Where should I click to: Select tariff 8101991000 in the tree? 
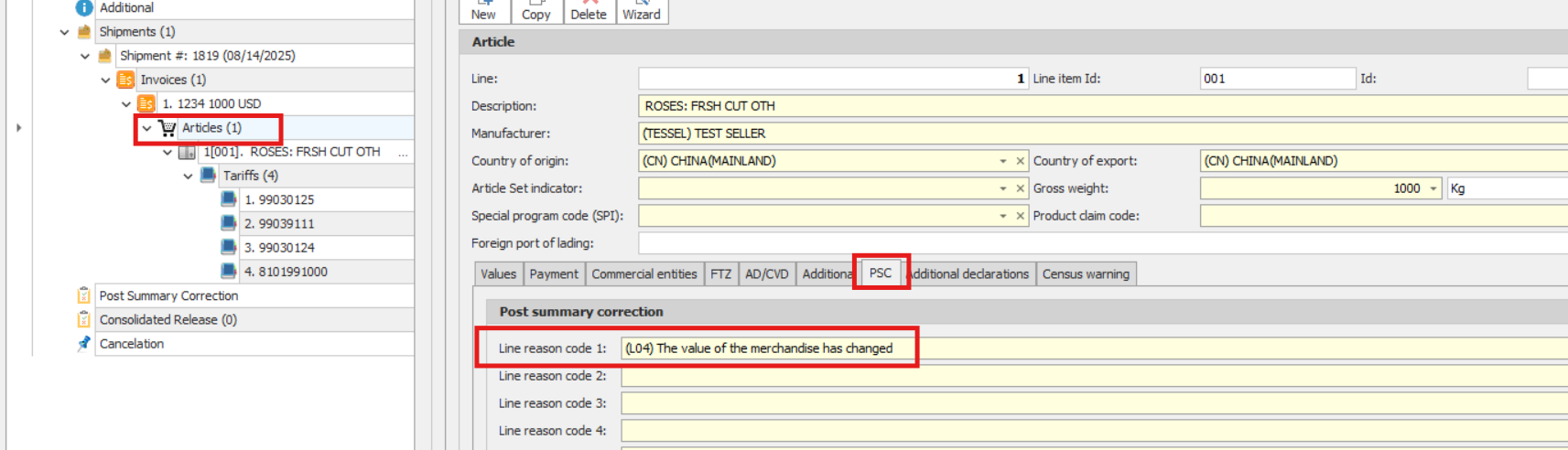pyautogui.click(x=286, y=272)
